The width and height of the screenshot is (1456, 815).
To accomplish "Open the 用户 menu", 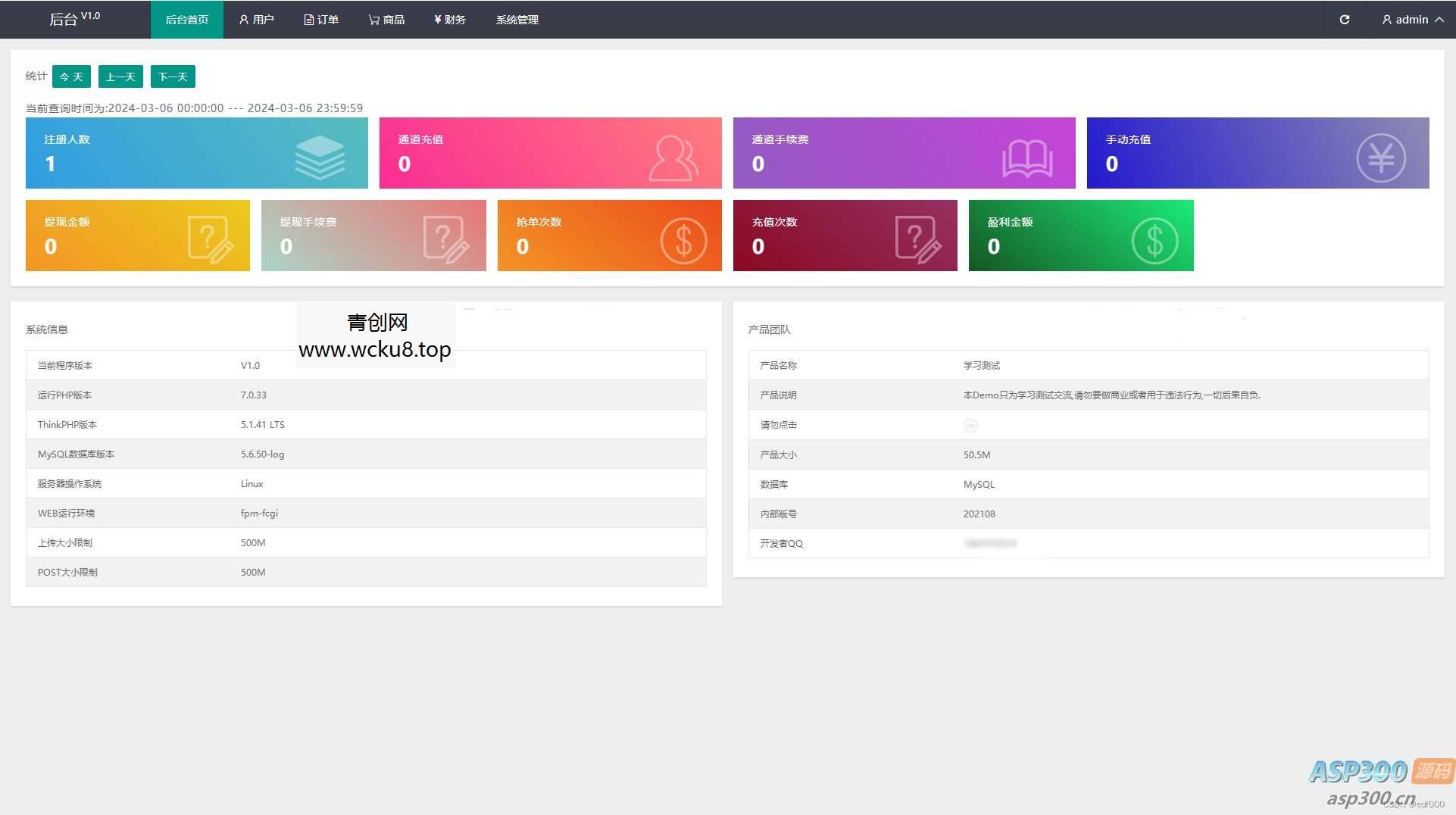I will tap(256, 20).
